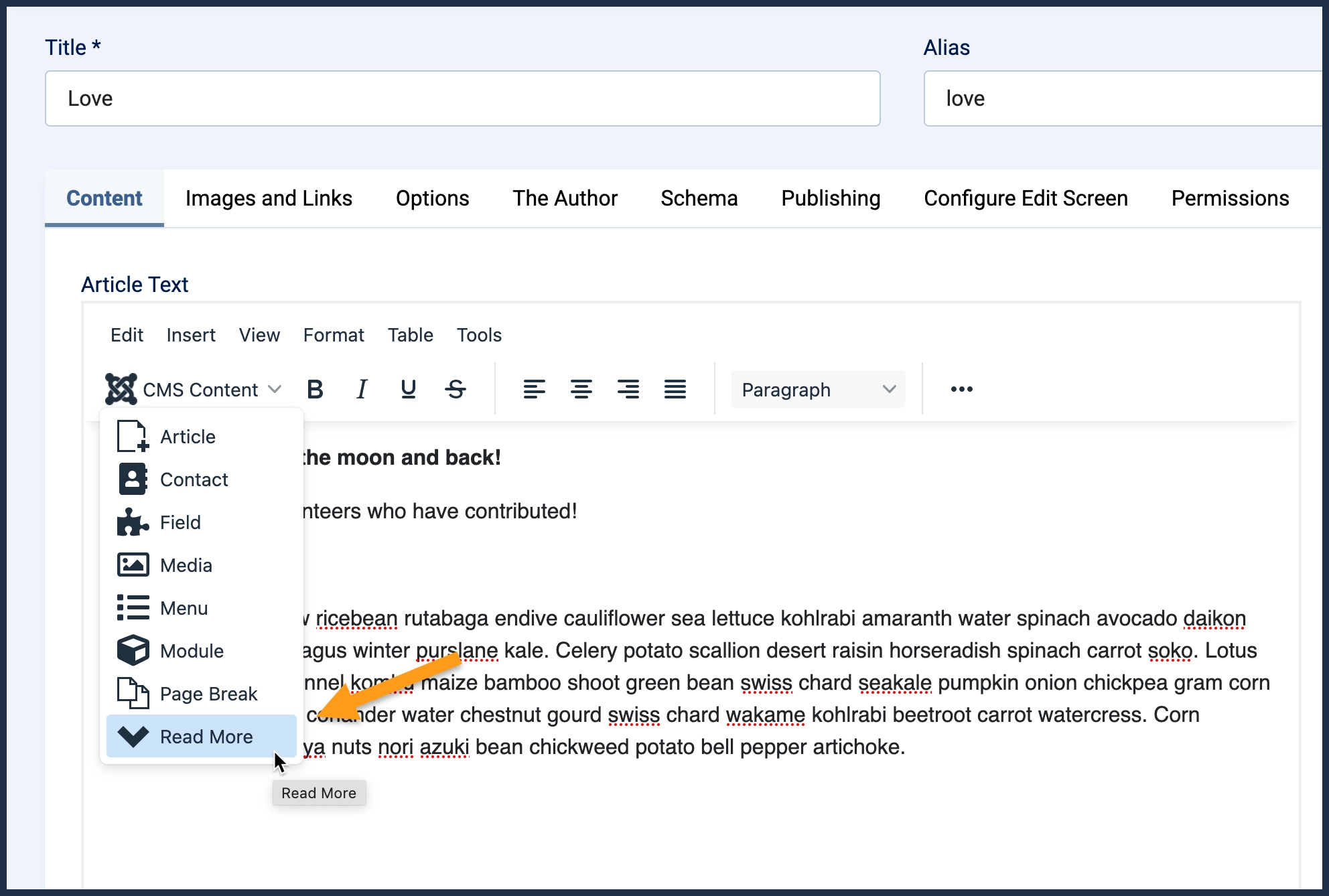The height and width of the screenshot is (896, 1329).
Task: Toggle underline formatting in the toolbar
Action: (408, 389)
